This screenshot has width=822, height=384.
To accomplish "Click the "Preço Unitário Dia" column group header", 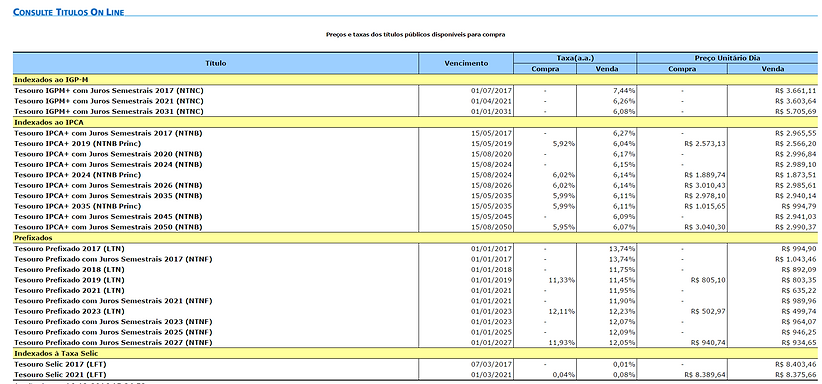I will click(x=727, y=58).
